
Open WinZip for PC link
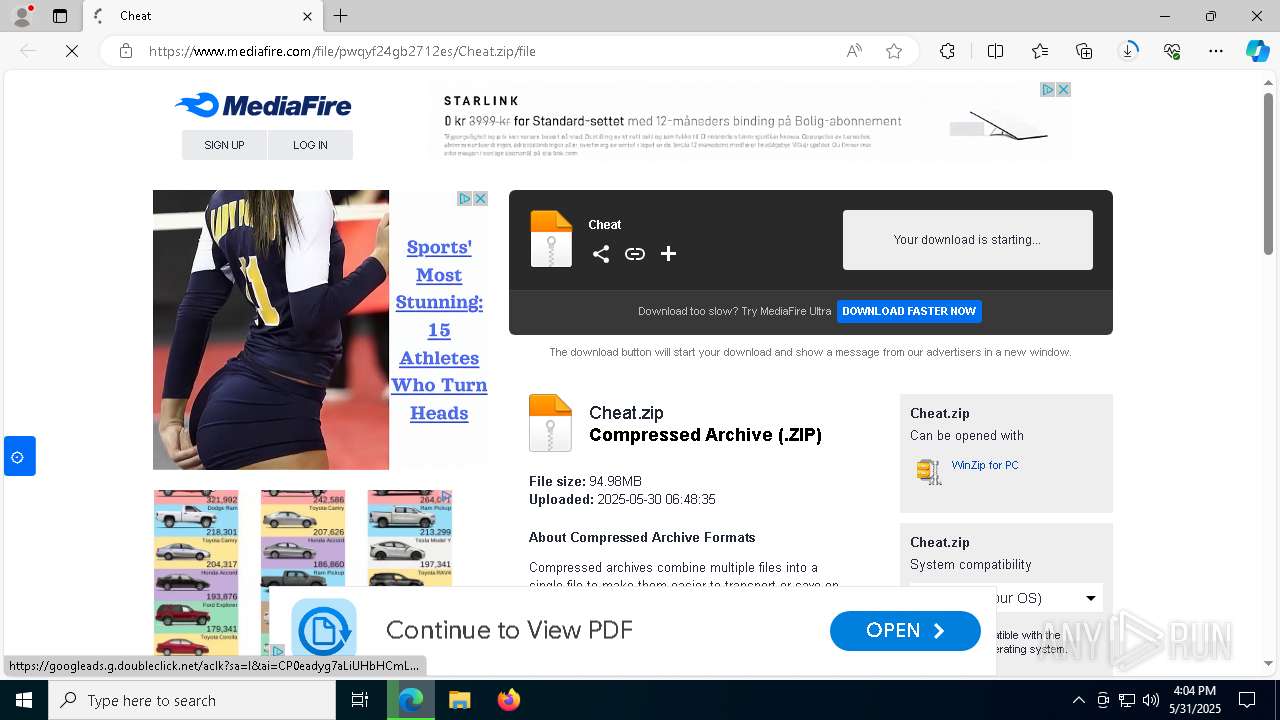click(984, 465)
